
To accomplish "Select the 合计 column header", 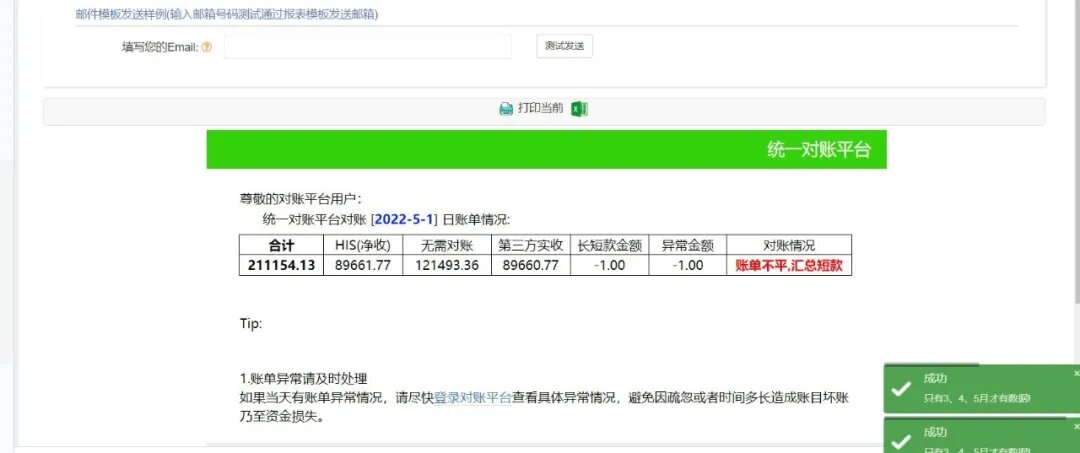I will pos(281,245).
